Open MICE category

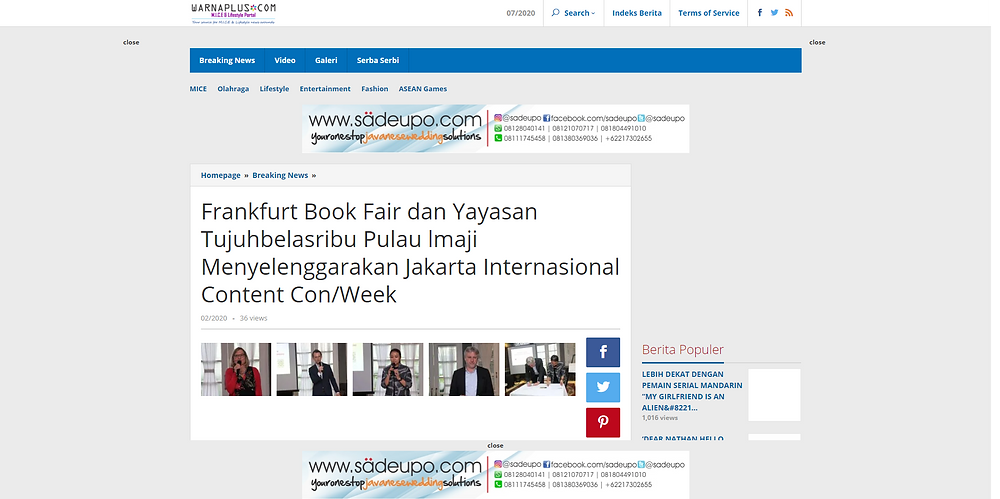click(x=198, y=89)
